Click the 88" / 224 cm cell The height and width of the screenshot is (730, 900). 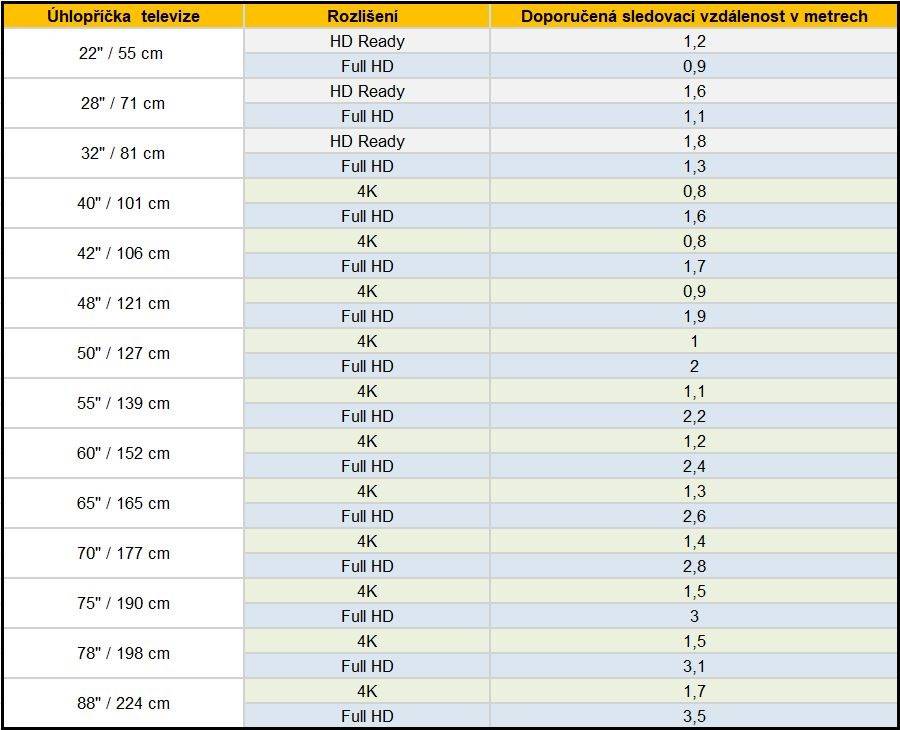[x=123, y=702]
